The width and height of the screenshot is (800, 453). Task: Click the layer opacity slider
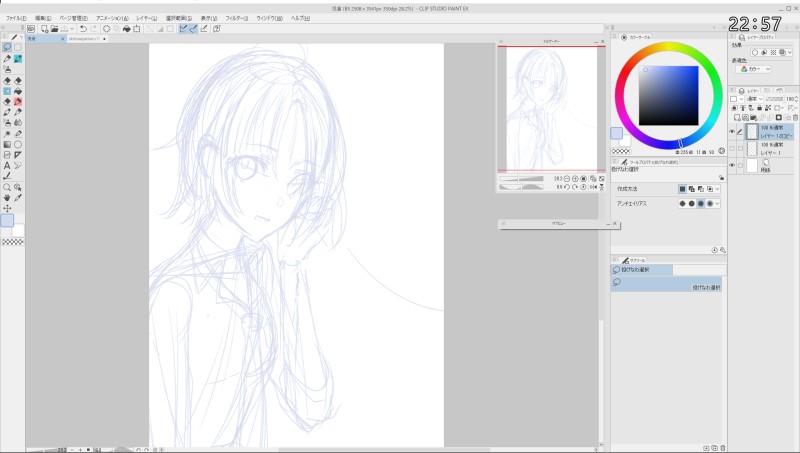774,99
